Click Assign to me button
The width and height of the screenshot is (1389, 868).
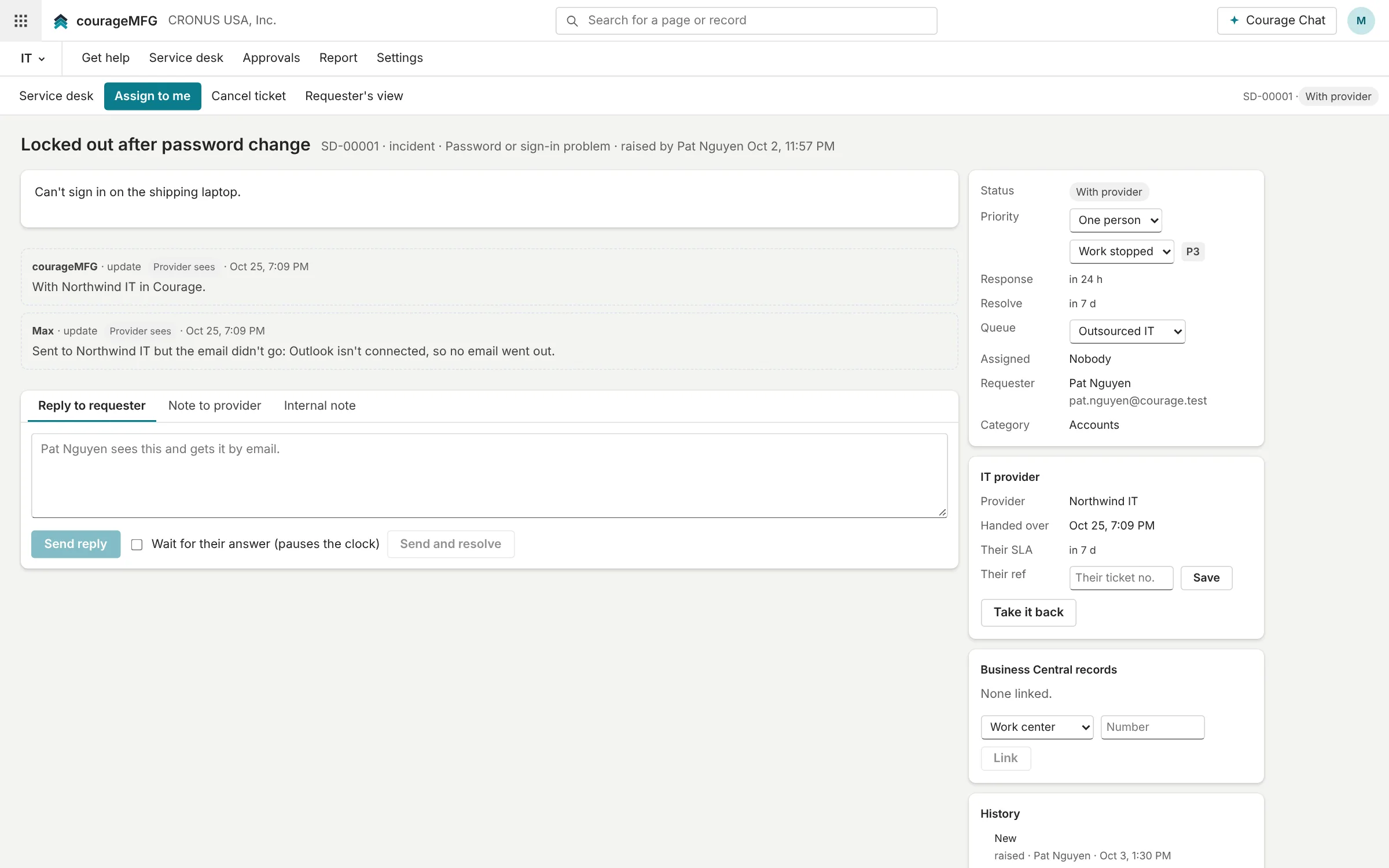tap(152, 96)
